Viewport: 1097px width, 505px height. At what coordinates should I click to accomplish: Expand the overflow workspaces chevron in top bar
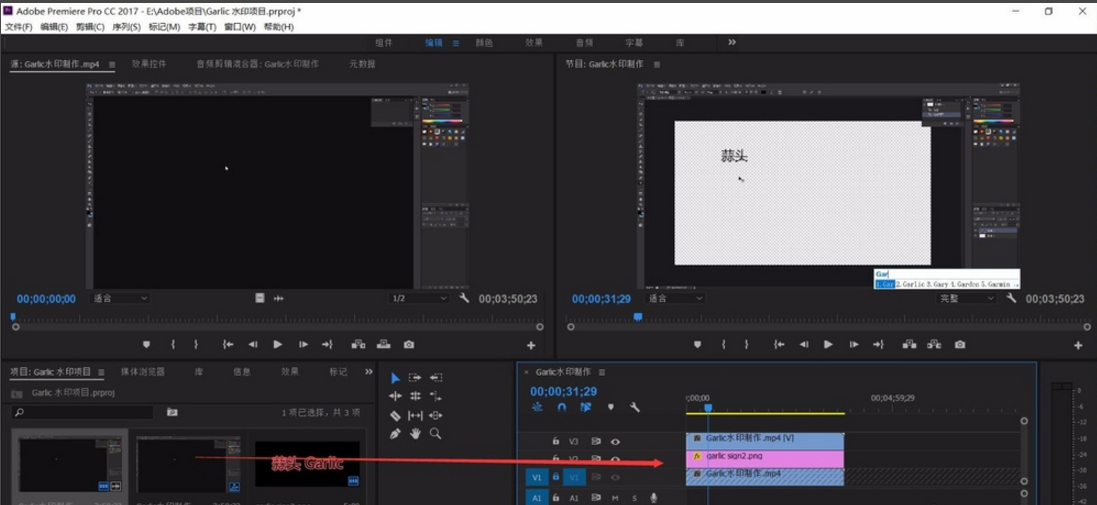(x=732, y=43)
